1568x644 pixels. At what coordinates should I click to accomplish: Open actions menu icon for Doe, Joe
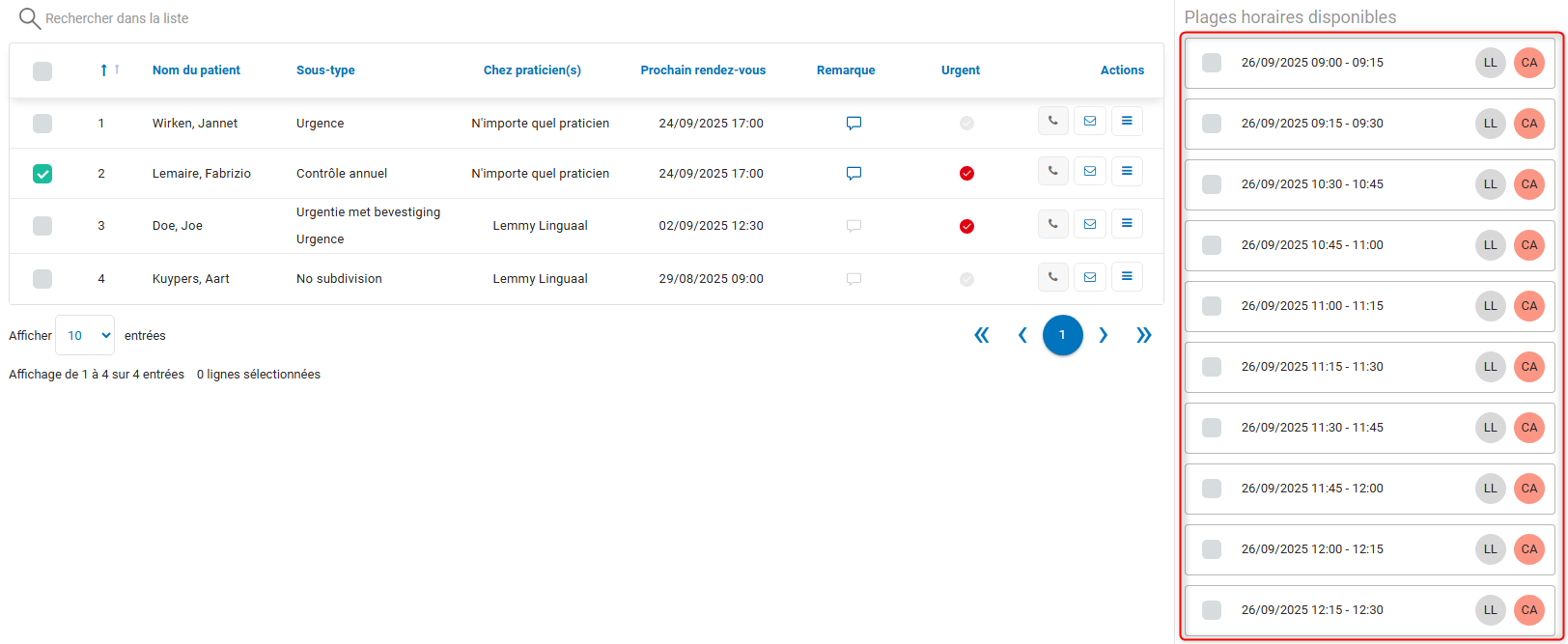tap(1126, 224)
